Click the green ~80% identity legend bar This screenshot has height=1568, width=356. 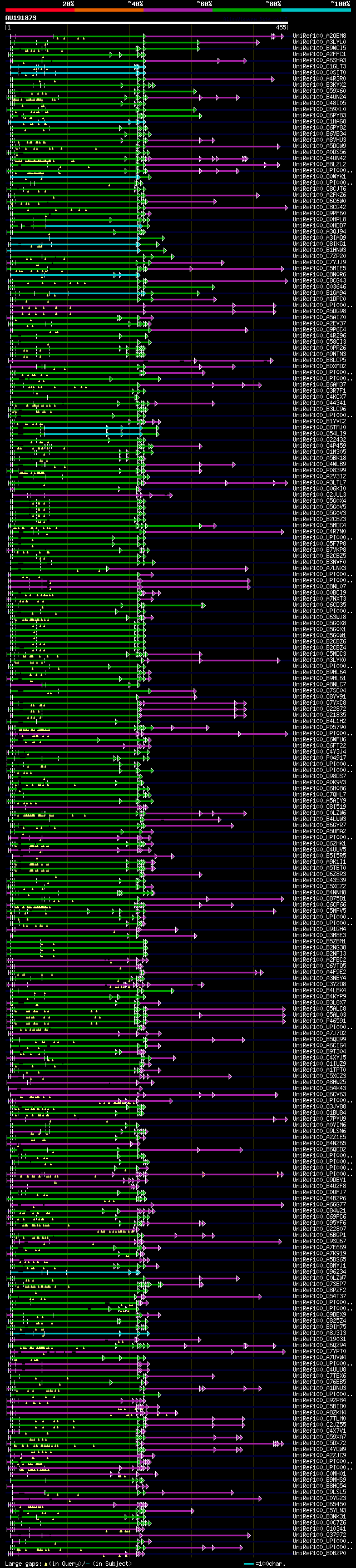click(x=246, y=10)
